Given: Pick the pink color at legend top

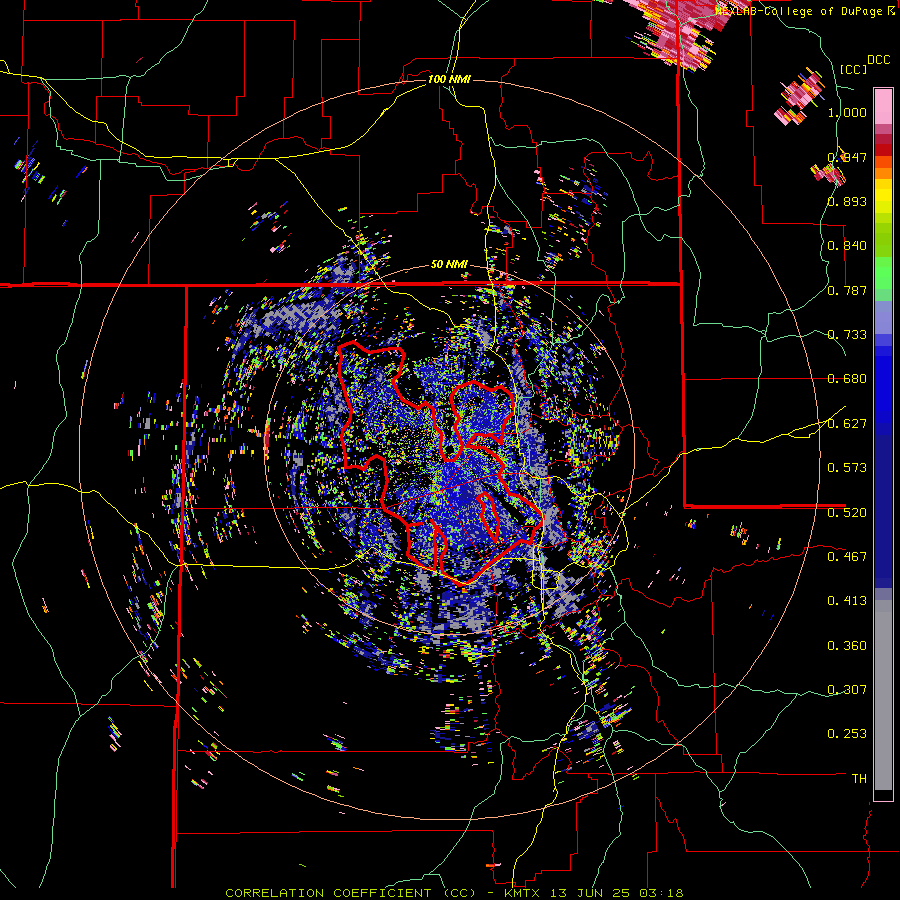Looking at the screenshot, I should 883,106.
